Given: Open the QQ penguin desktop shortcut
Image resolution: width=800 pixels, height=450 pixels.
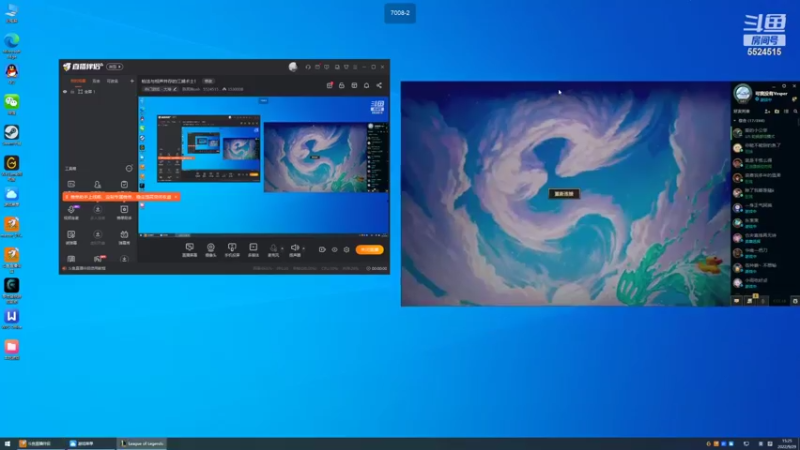Looking at the screenshot, I should 12,74.
